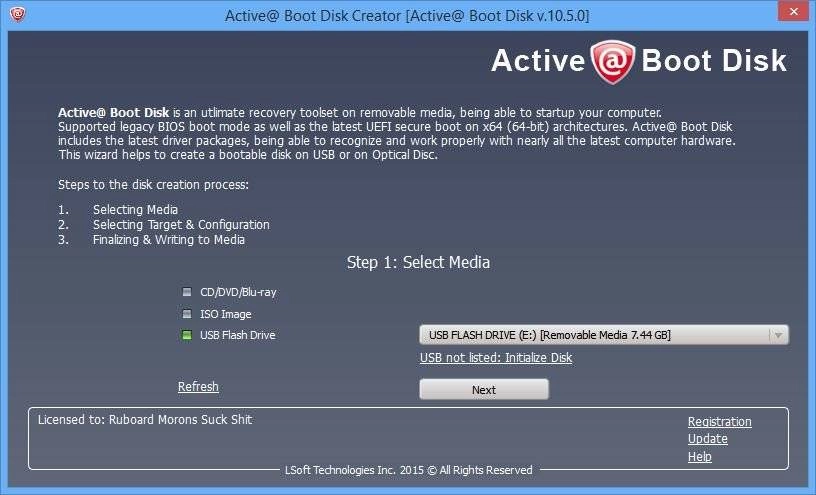
Task: Click the 'Selecting Media' step text
Action: tap(135, 209)
